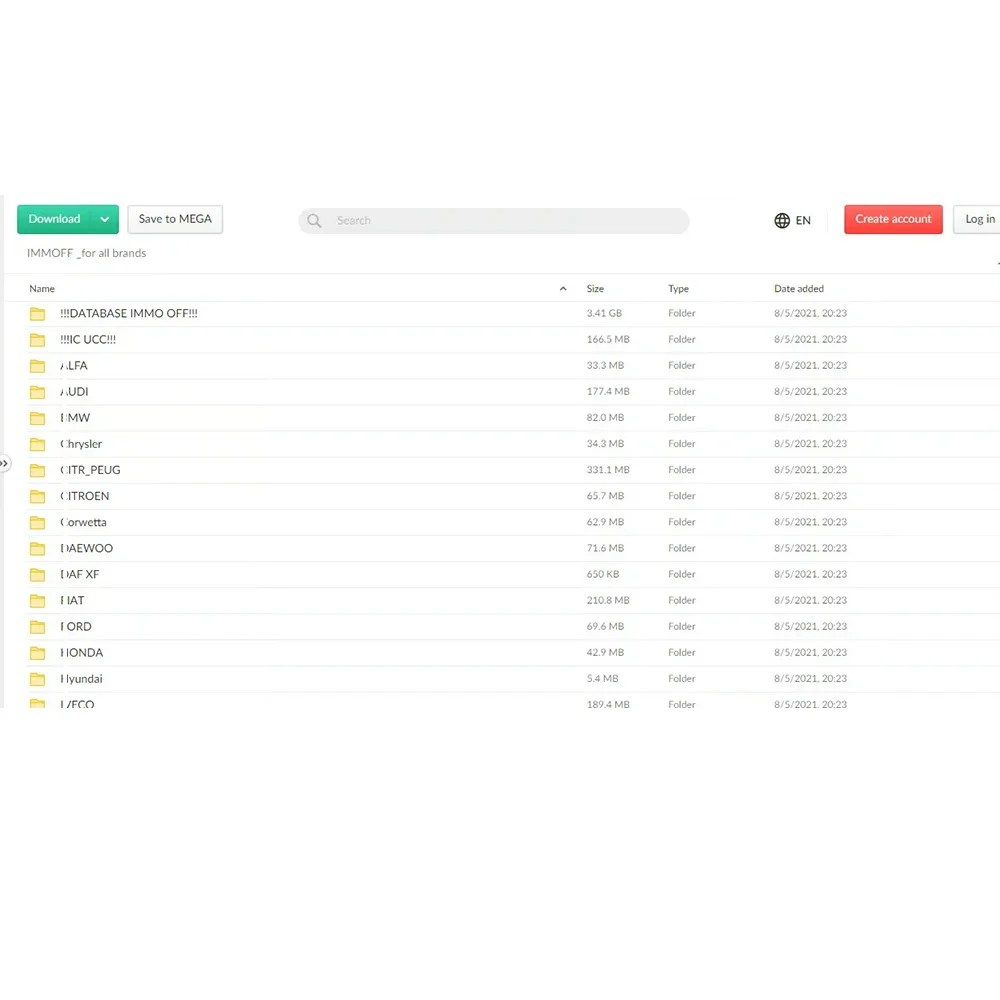
Task: Select the !!!DATABASE IMMO OFF!!! folder name
Action: click(x=129, y=314)
